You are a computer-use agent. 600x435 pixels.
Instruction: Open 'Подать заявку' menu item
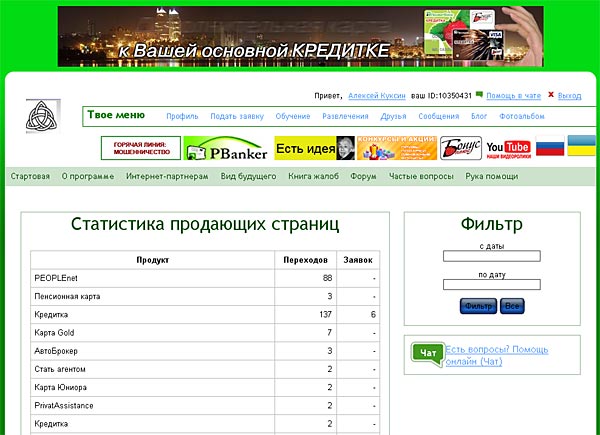(x=237, y=116)
